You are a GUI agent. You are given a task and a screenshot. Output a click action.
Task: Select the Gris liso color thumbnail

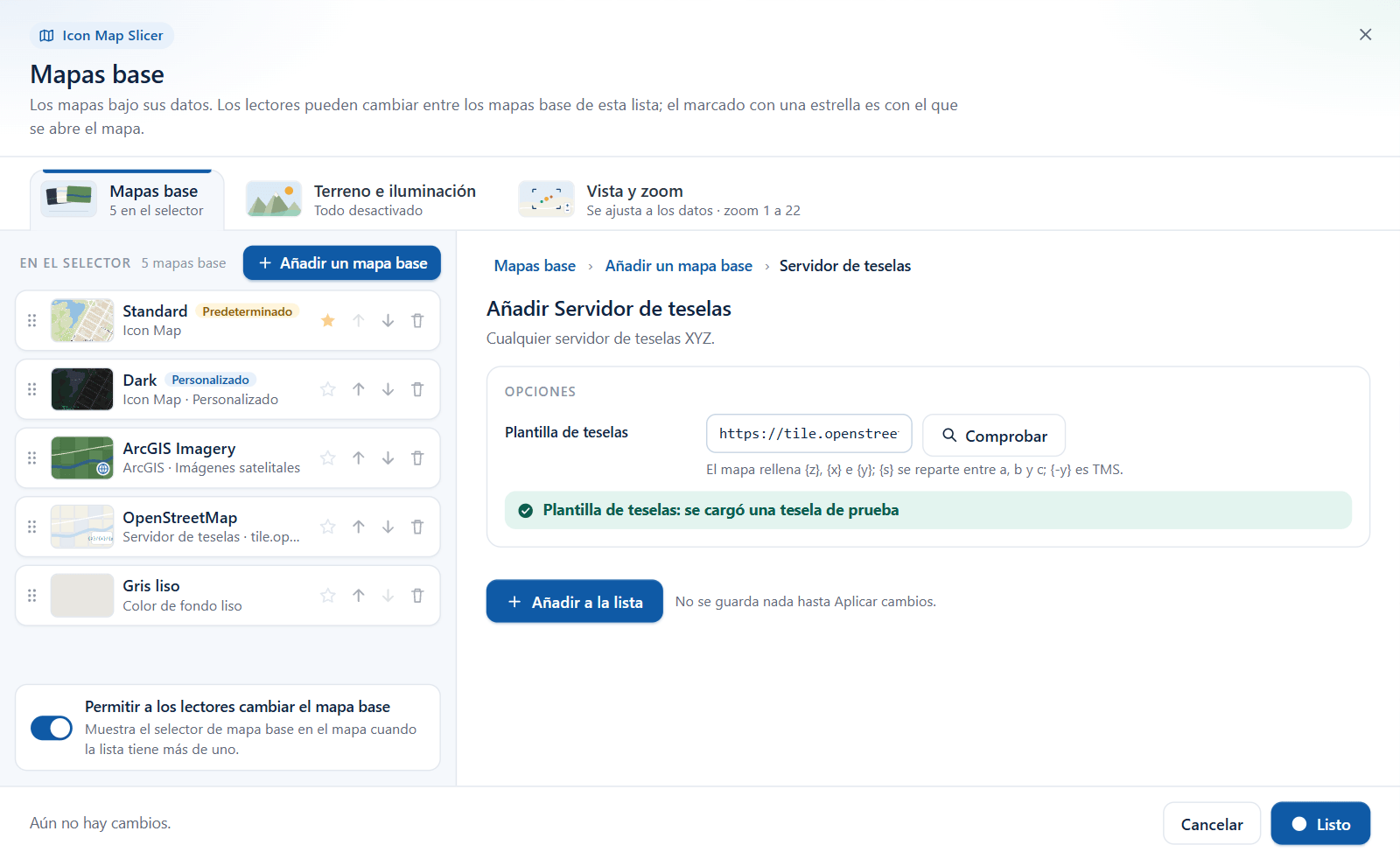tap(82, 596)
